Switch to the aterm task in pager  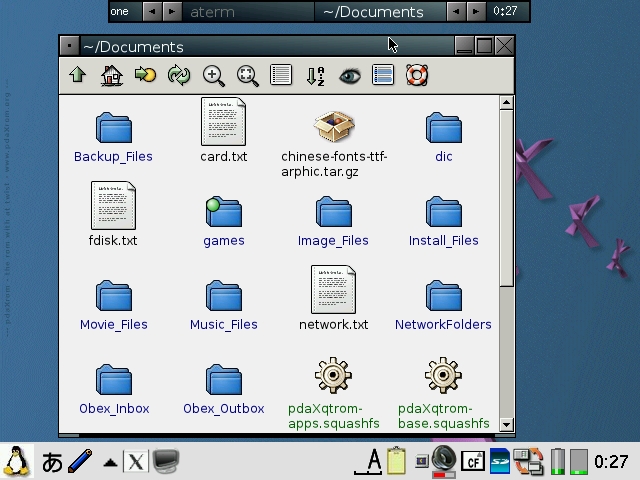point(248,12)
